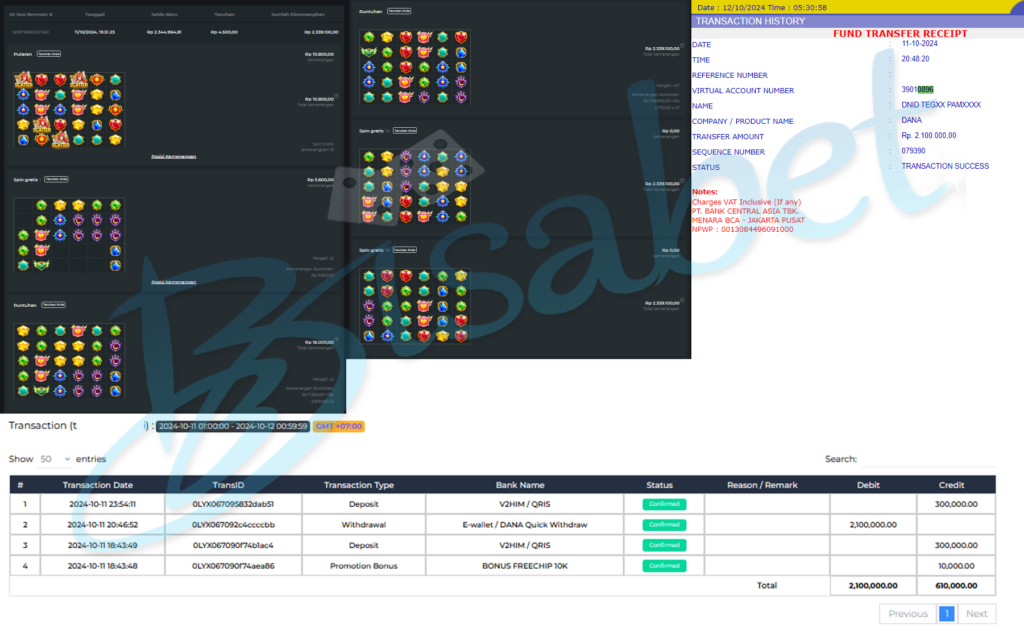Select TransID 0LYX067090f74b1ac4
This screenshot has width=1024, height=642.
click(233, 545)
